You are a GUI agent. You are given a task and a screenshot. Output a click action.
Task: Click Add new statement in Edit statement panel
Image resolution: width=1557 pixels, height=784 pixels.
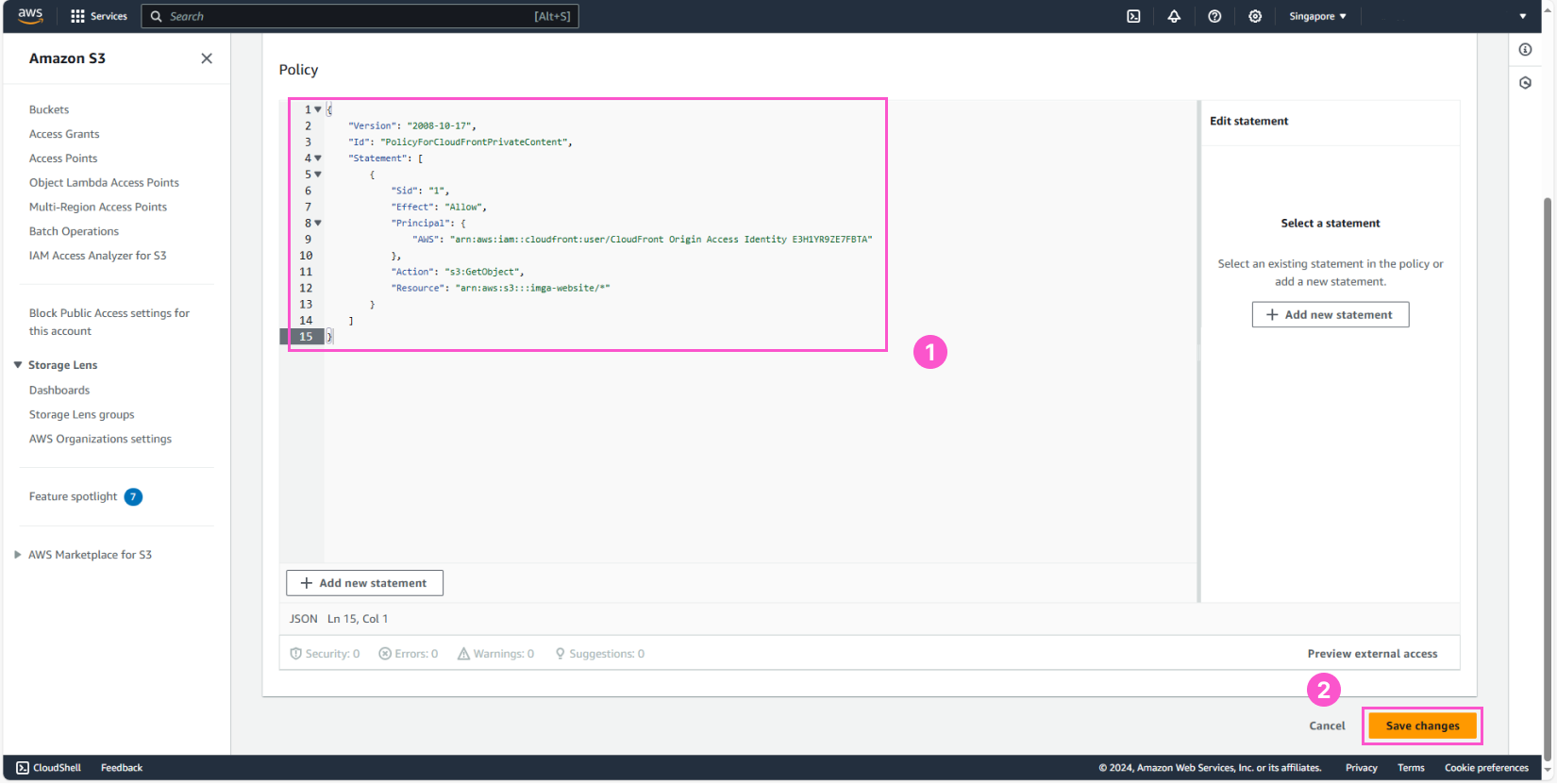tap(1331, 315)
